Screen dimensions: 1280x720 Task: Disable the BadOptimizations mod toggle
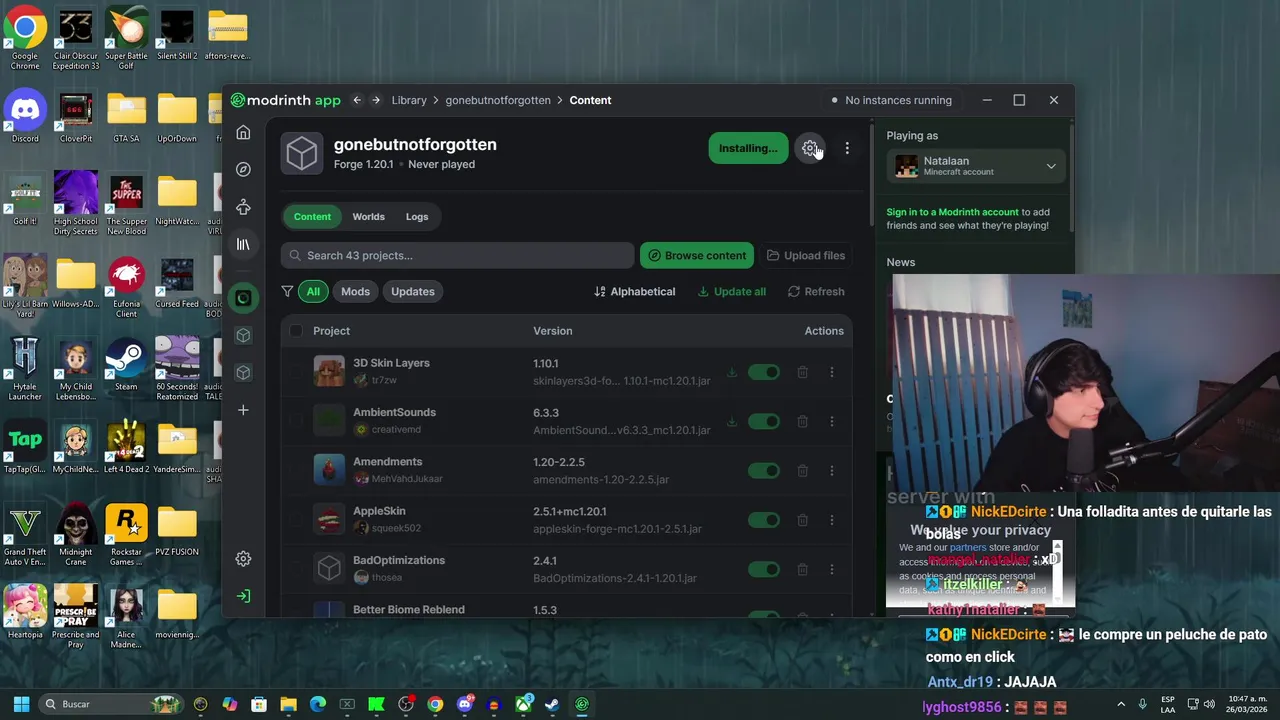(x=764, y=569)
